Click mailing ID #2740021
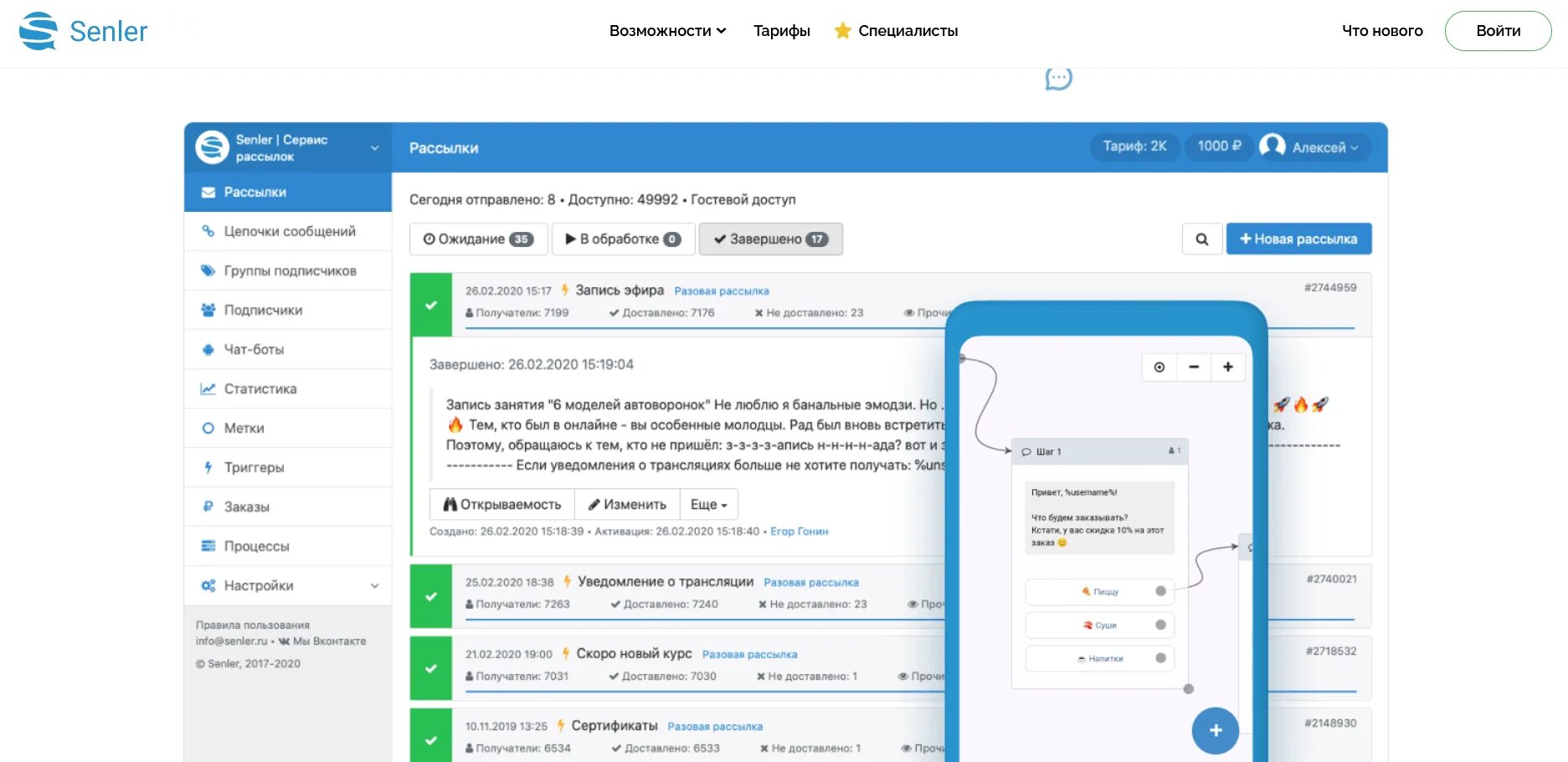The image size is (1568, 762). 1331,579
